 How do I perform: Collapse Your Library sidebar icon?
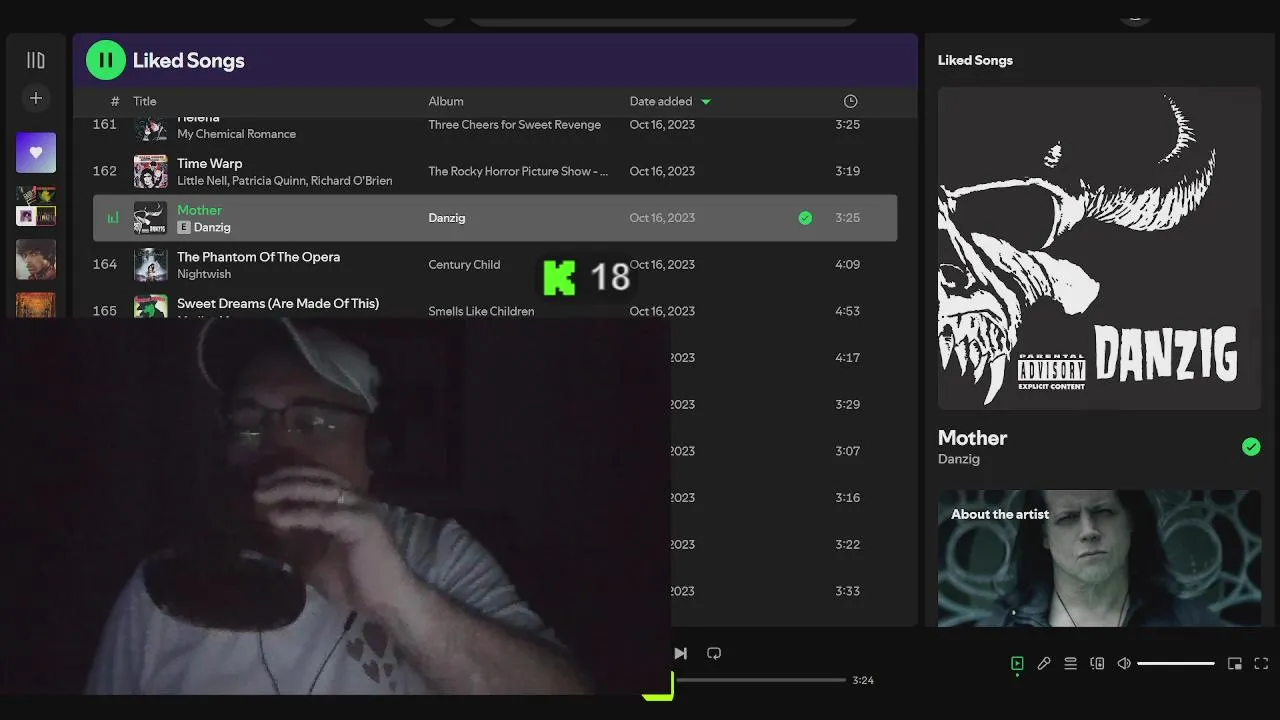(x=36, y=60)
